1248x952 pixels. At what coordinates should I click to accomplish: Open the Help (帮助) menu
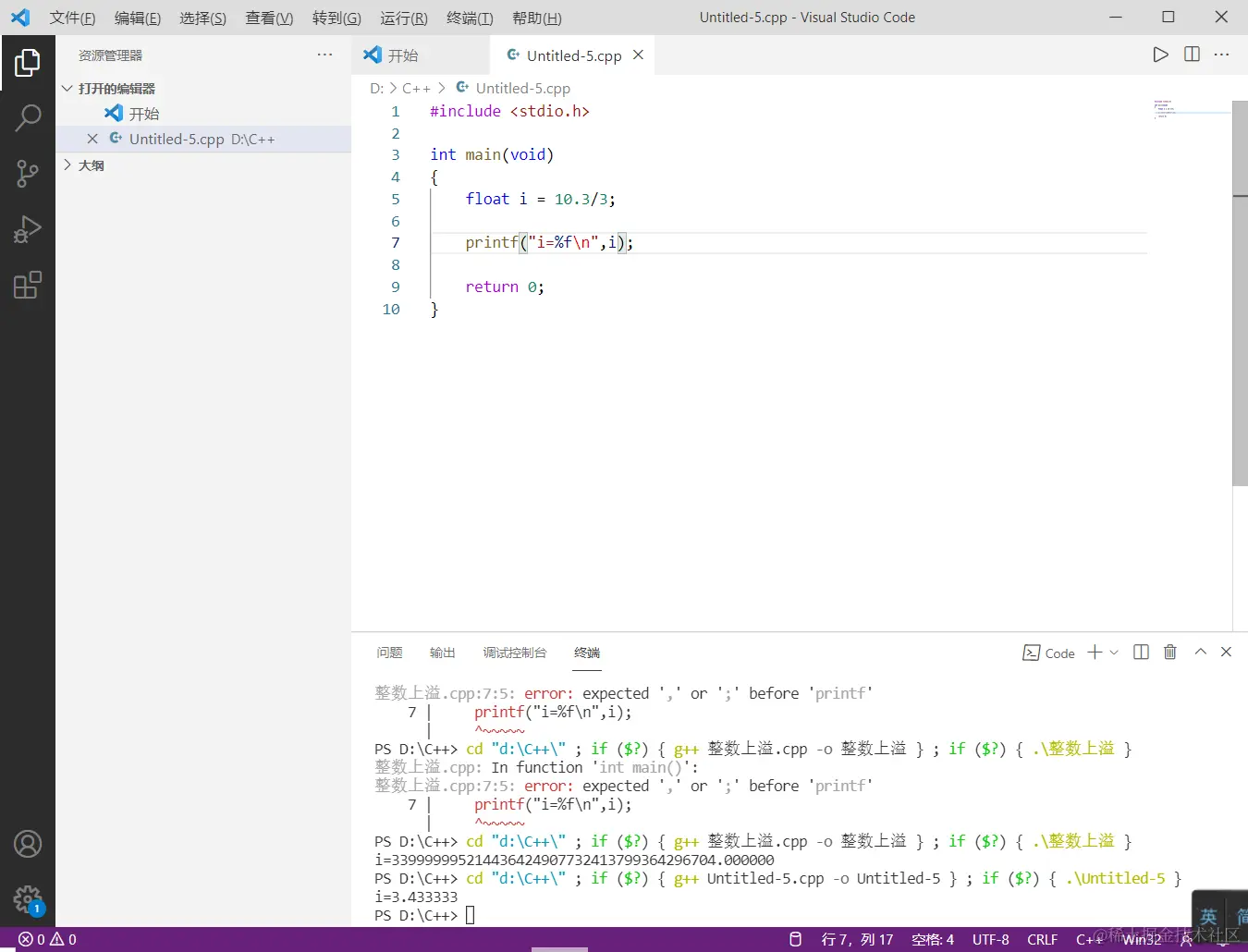[537, 18]
